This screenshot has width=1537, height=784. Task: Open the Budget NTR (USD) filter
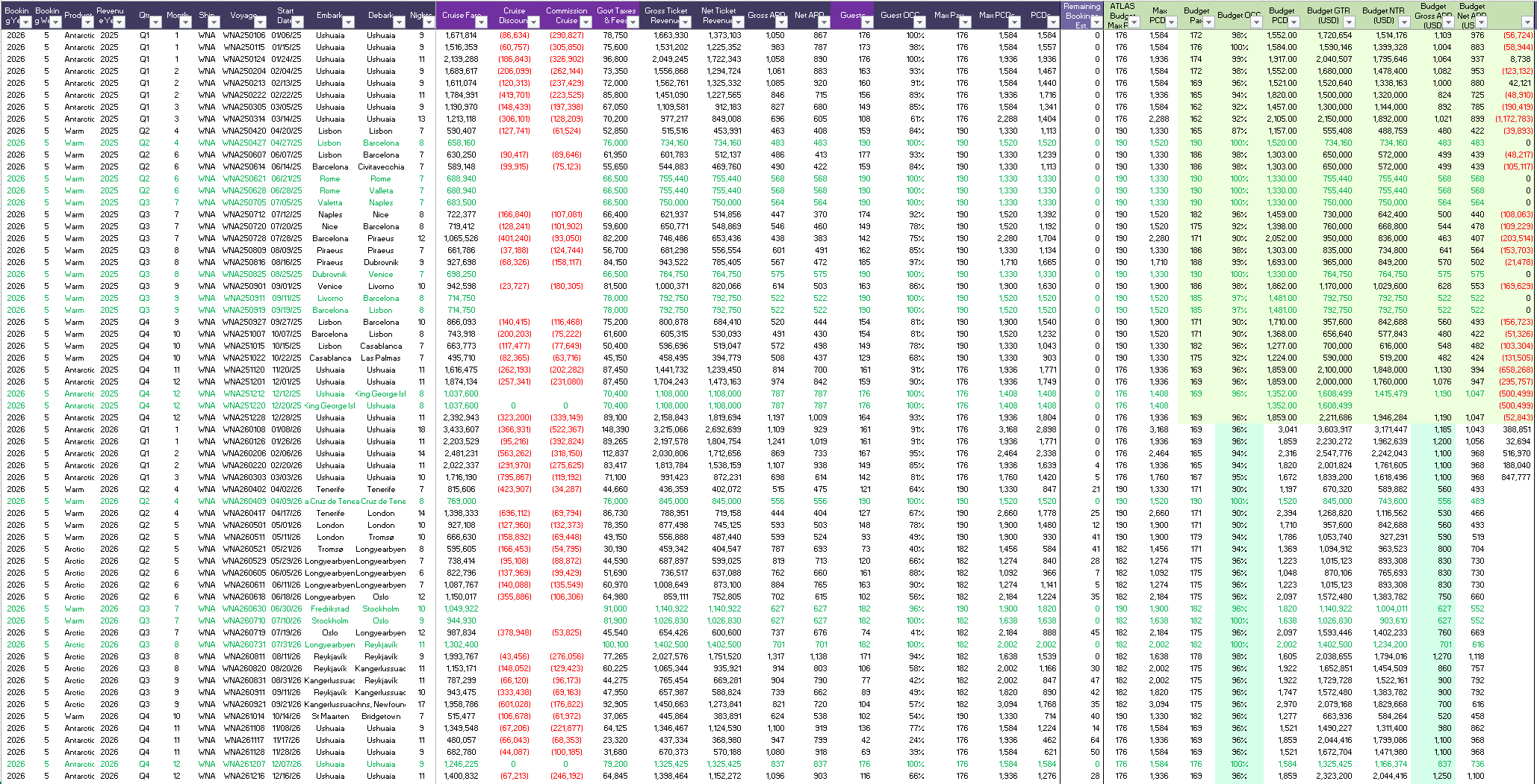1404,22
